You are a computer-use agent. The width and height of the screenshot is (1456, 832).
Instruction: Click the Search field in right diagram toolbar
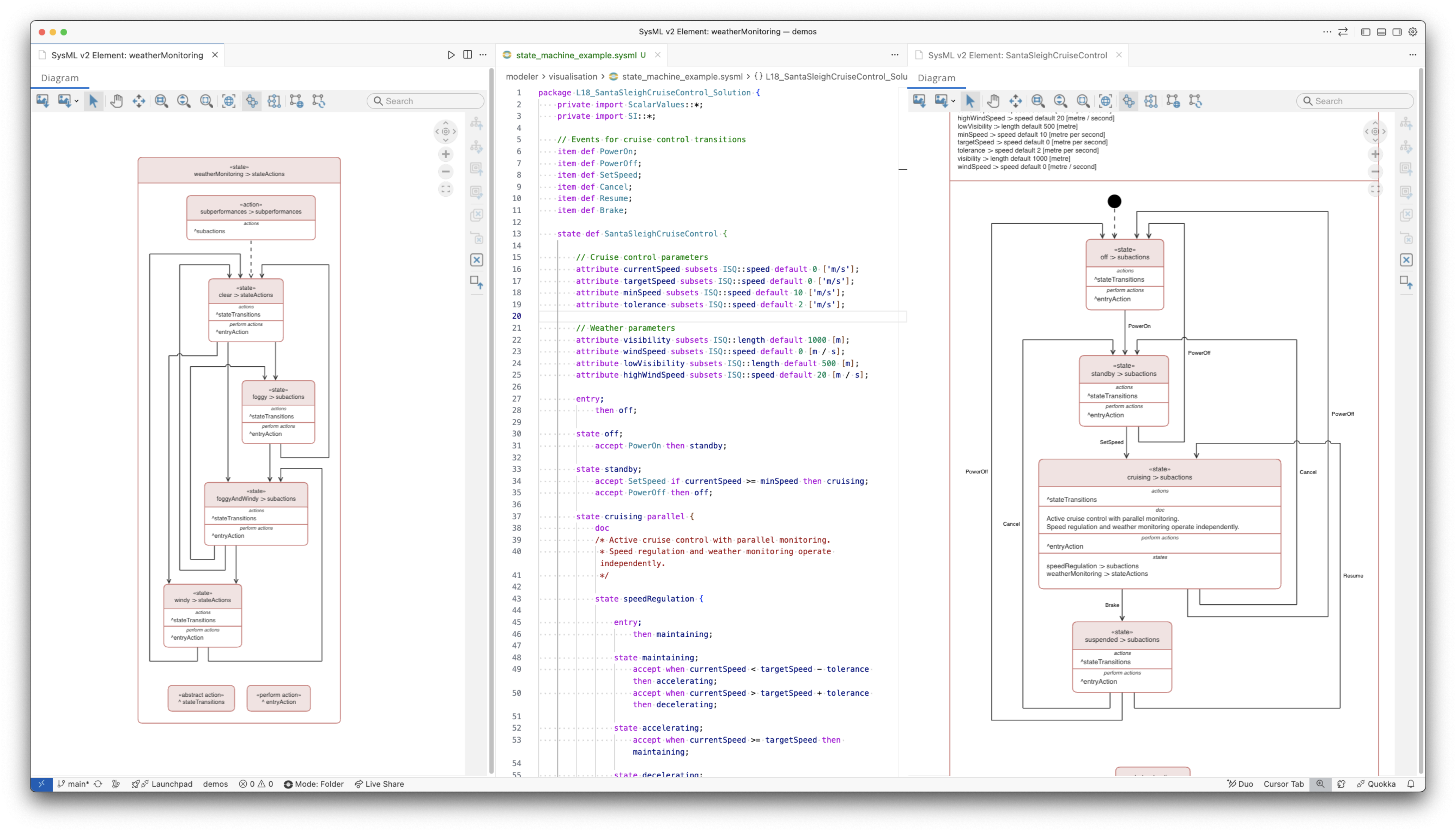(1360, 101)
